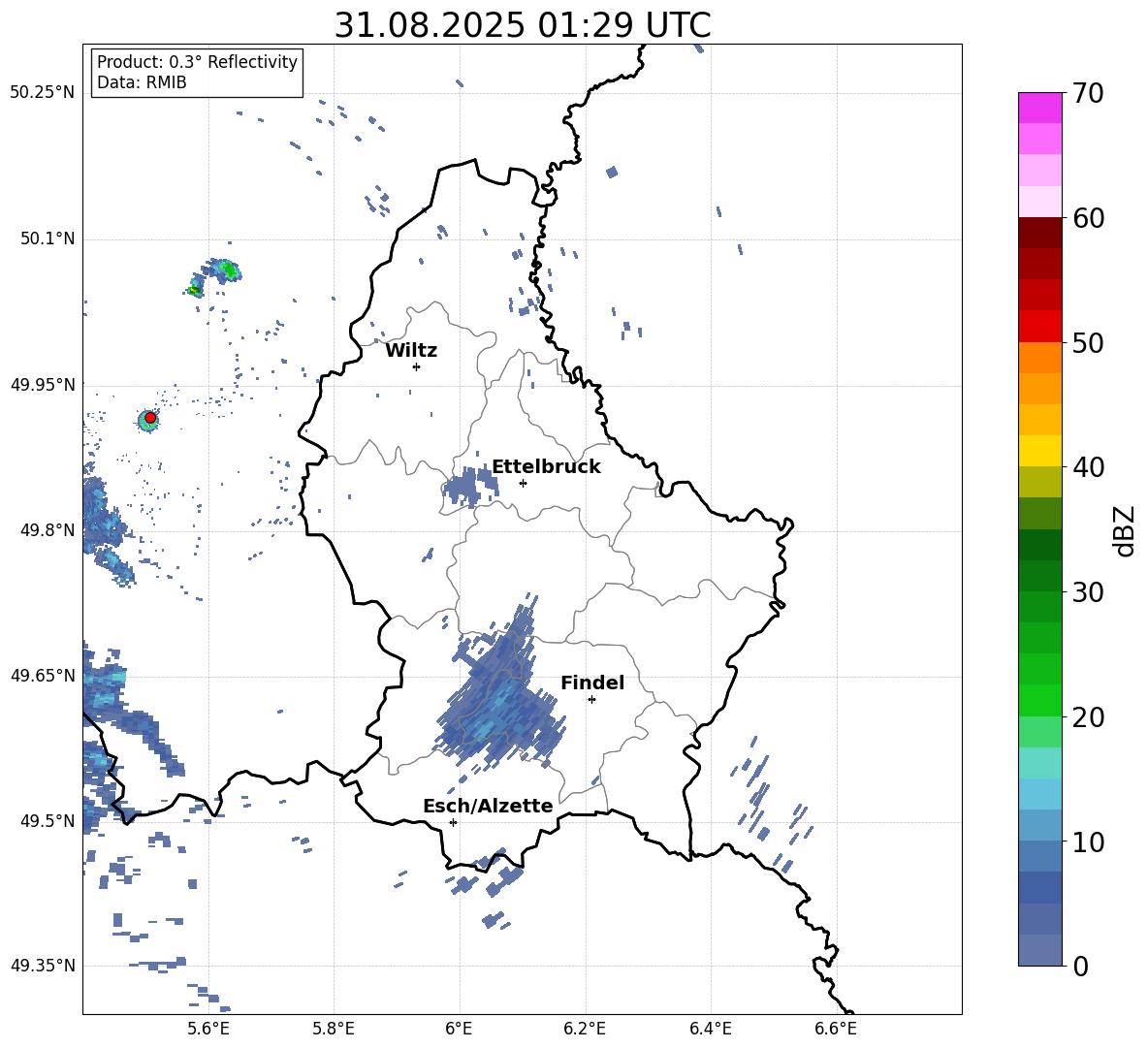The width and height of the screenshot is (1148, 1048).
Task: Click the bright green colorbar segment above 20
Action: click(x=1039, y=700)
